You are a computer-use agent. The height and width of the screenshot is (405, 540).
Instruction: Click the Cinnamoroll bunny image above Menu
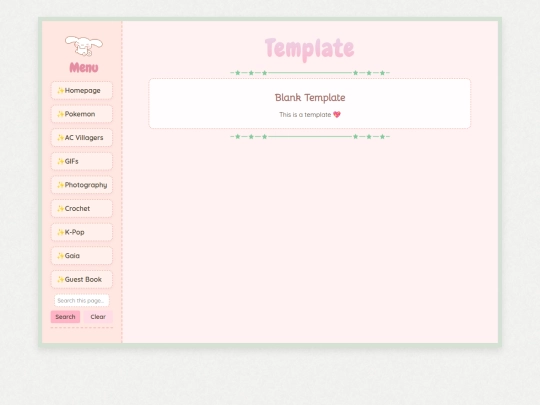tap(84, 46)
